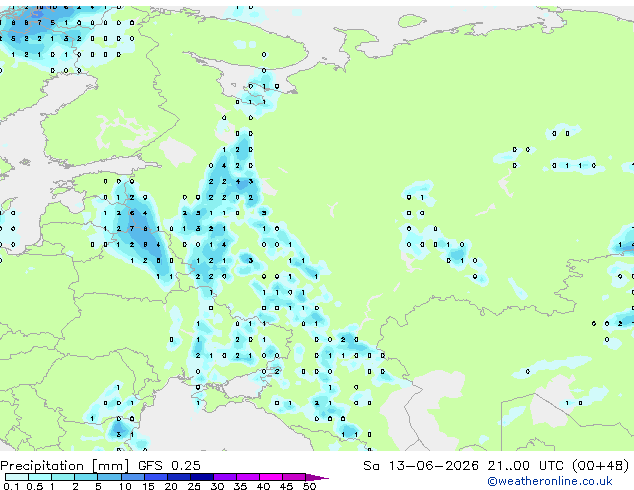Screen dimensions: 634x490
Task: Select the 10–15 mm blue legend swatch
Action: [133, 477]
